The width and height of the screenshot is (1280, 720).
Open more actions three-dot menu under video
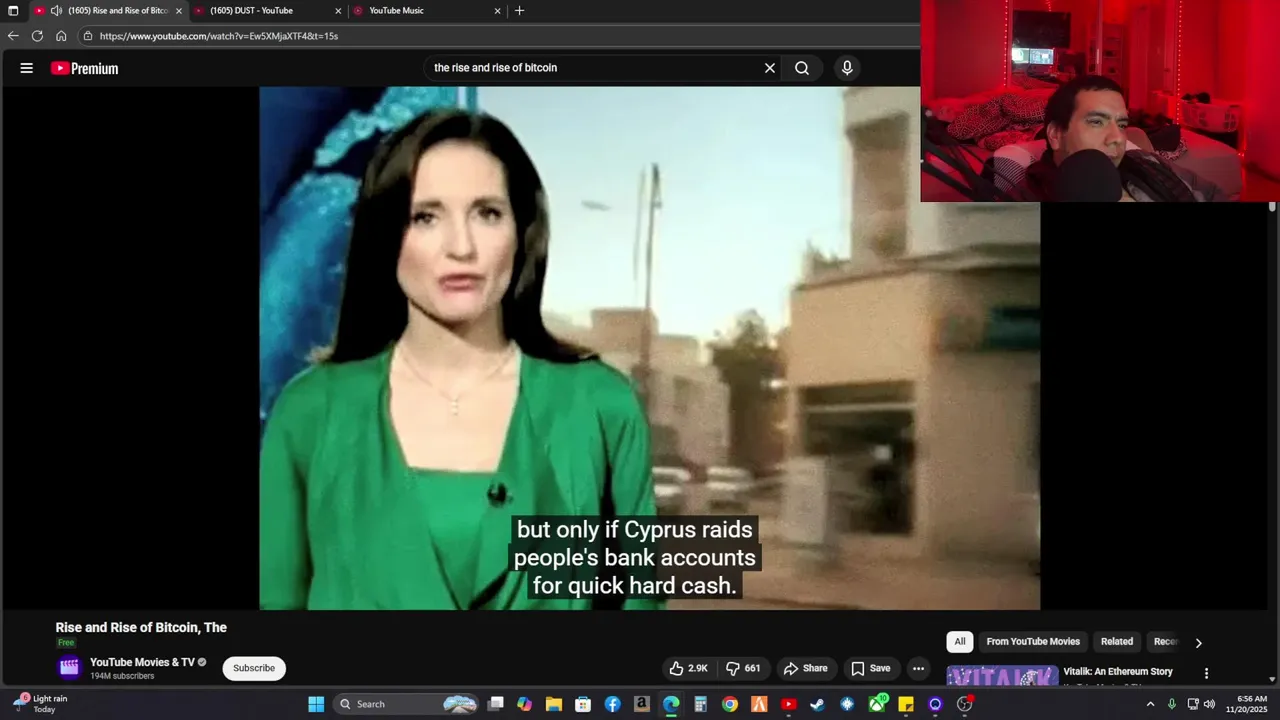click(918, 668)
